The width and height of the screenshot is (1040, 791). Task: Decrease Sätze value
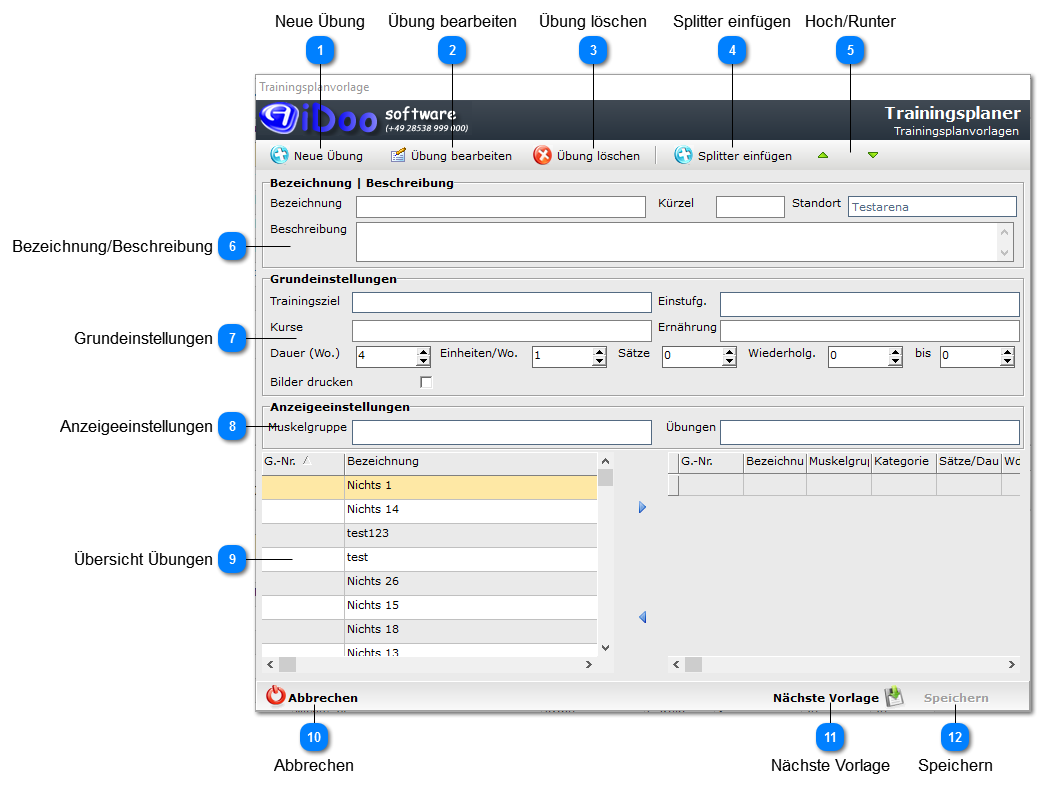[x=730, y=361]
